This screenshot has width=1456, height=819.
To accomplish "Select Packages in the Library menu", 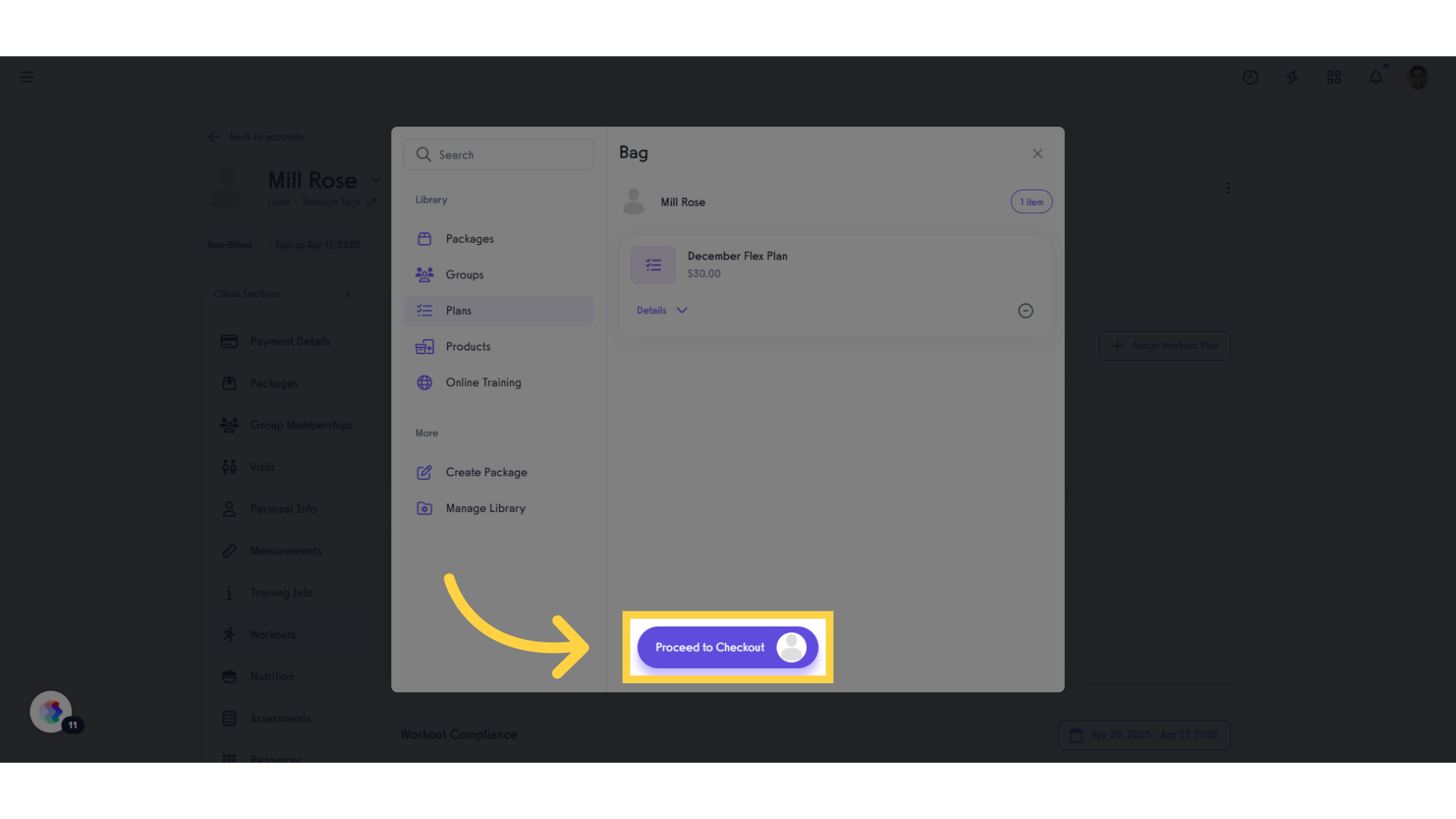I will click(x=498, y=239).
